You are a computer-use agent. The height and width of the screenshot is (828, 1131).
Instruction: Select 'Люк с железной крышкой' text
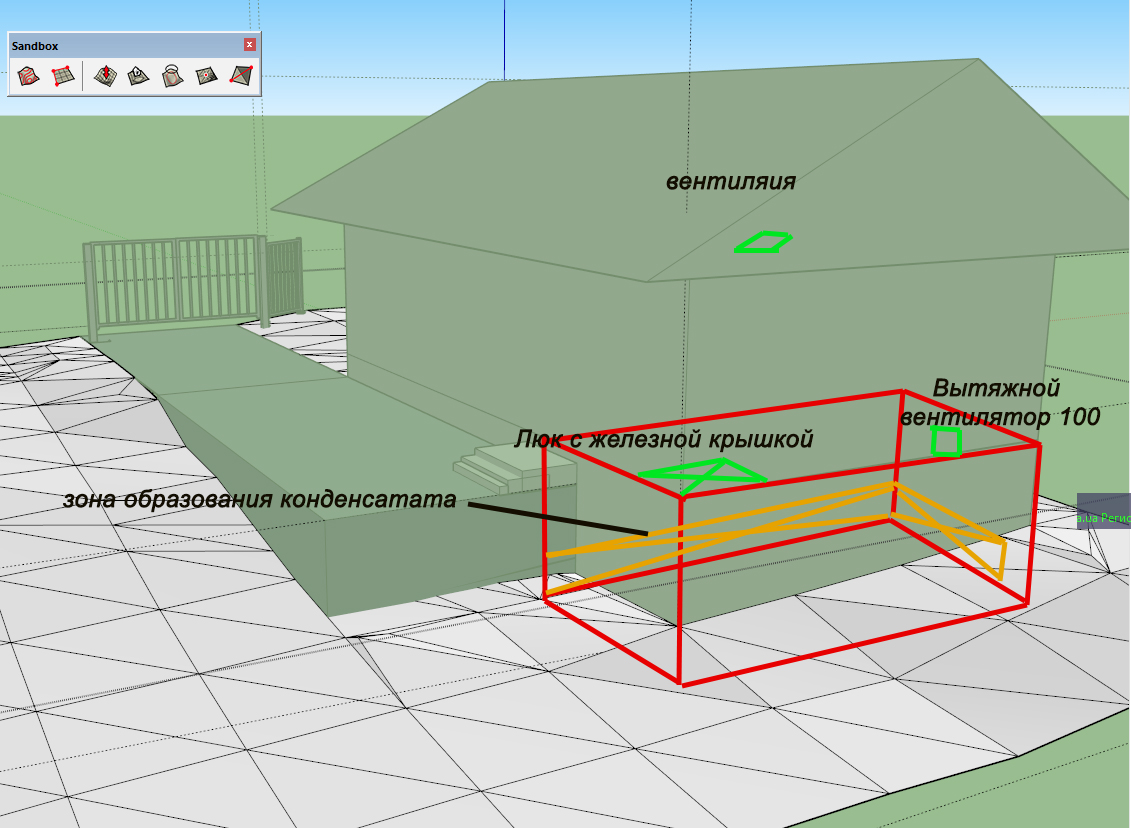point(664,439)
